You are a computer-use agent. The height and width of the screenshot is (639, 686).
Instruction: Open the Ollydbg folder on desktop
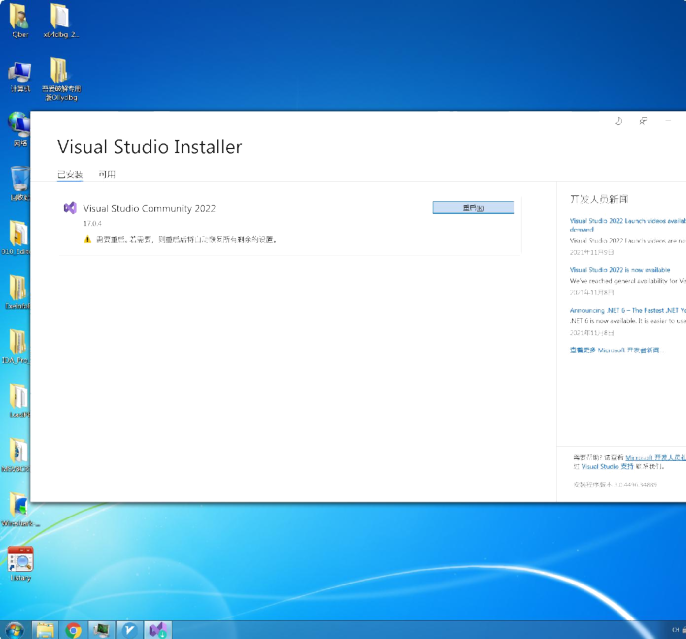coord(61,79)
